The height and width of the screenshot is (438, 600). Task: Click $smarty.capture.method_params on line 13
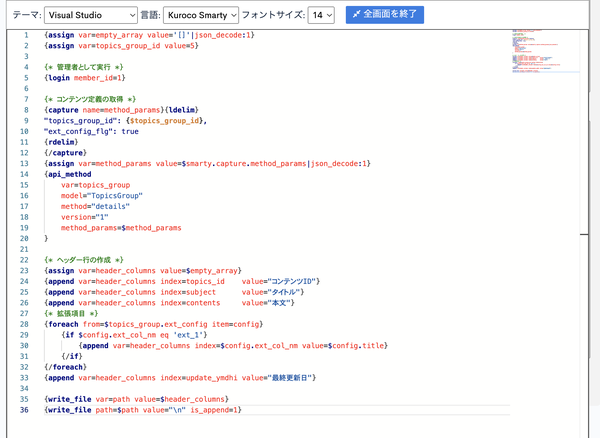point(244,164)
